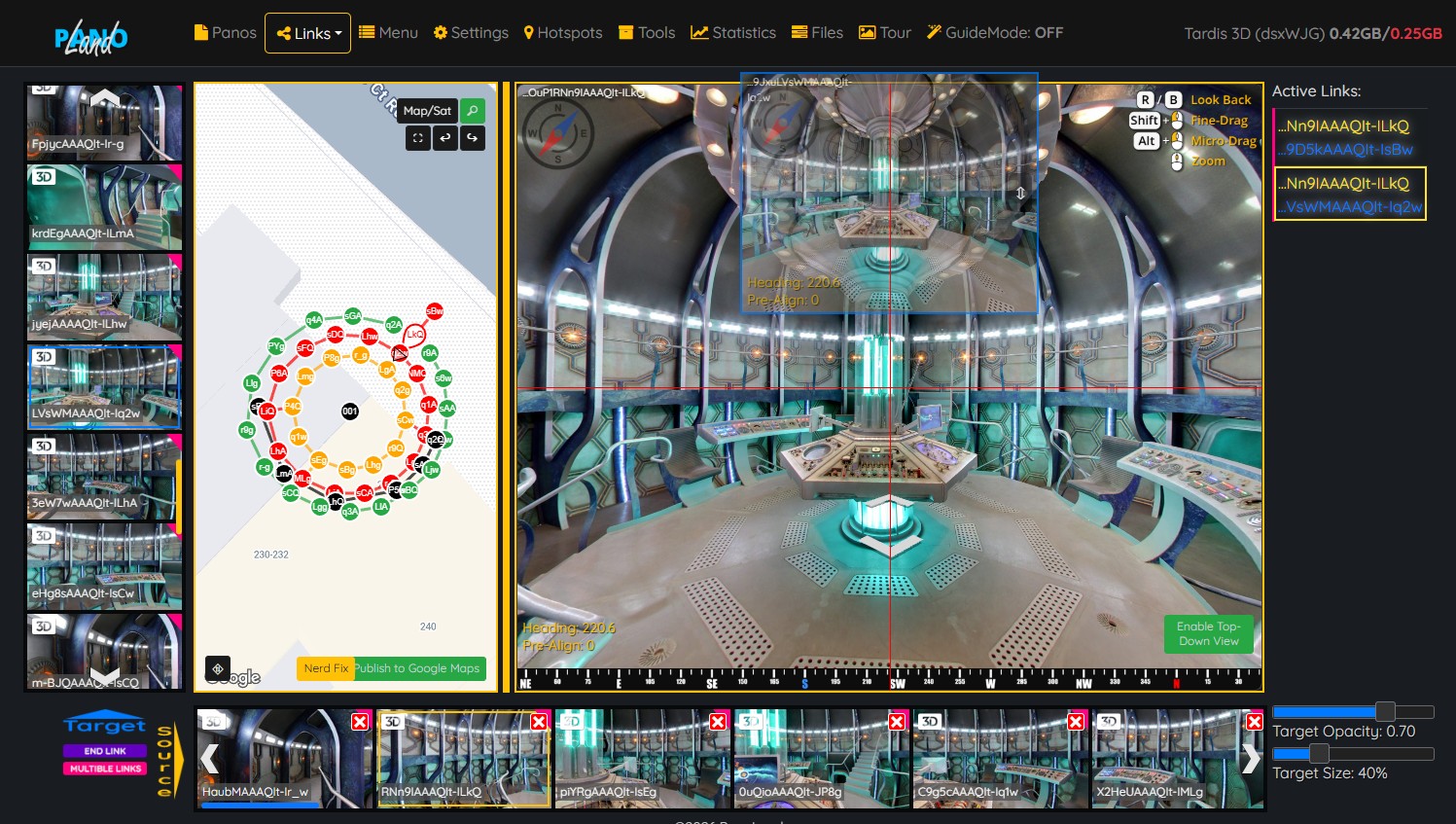Open Settings from the top bar
This screenshot has height=824, width=1456.
point(471,33)
